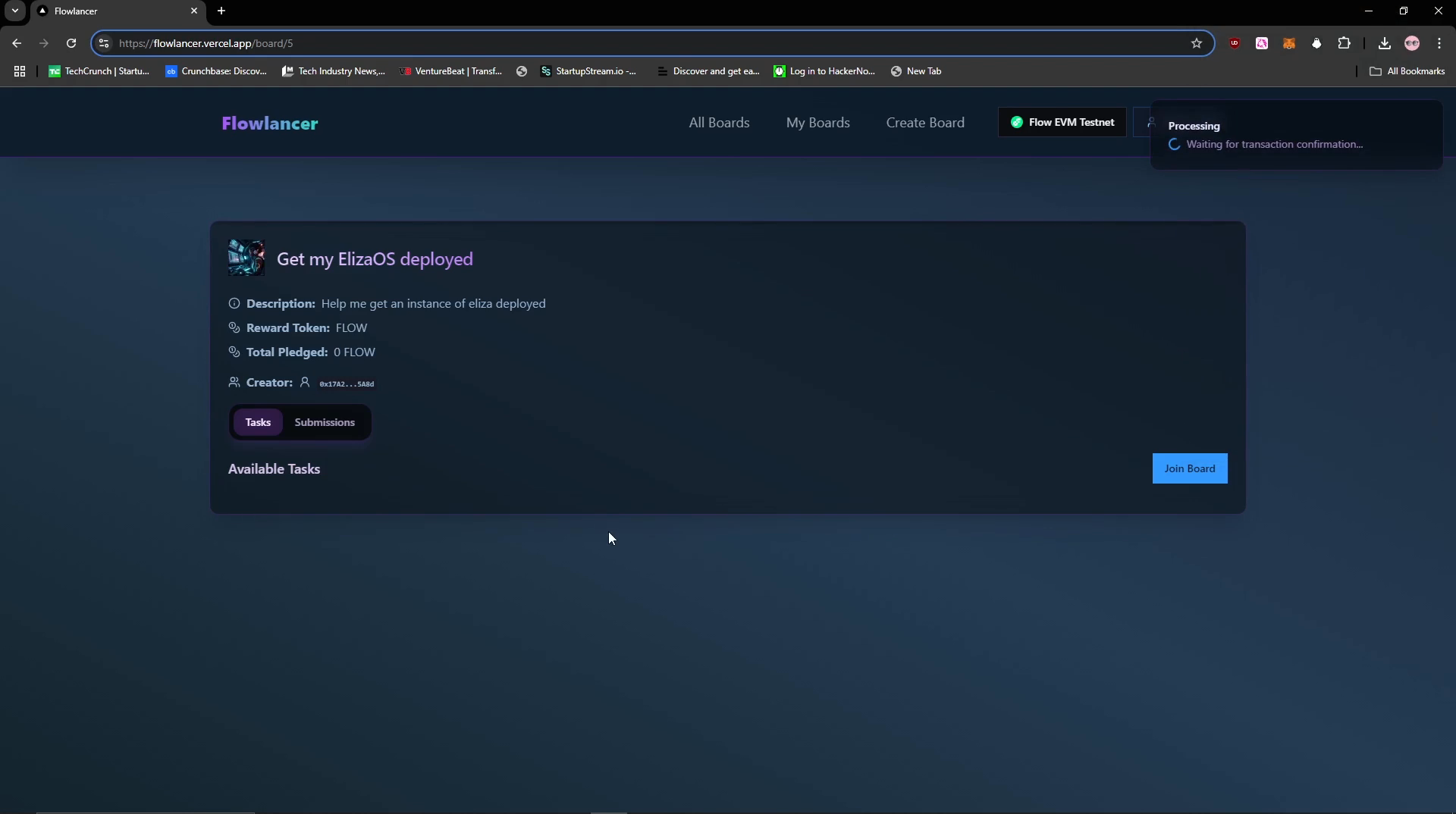Switch to the Submissions tab
This screenshot has width=1456, height=814.
(325, 422)
